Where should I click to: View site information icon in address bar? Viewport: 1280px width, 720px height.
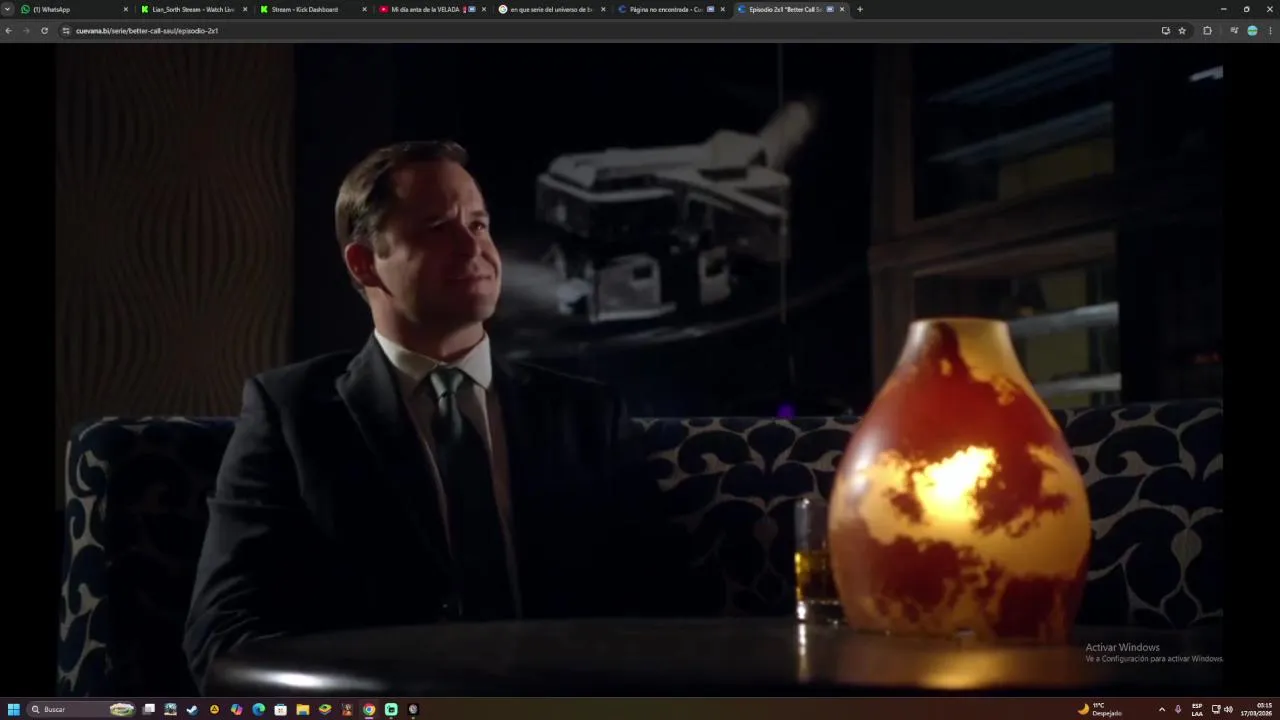coord(66,31)
